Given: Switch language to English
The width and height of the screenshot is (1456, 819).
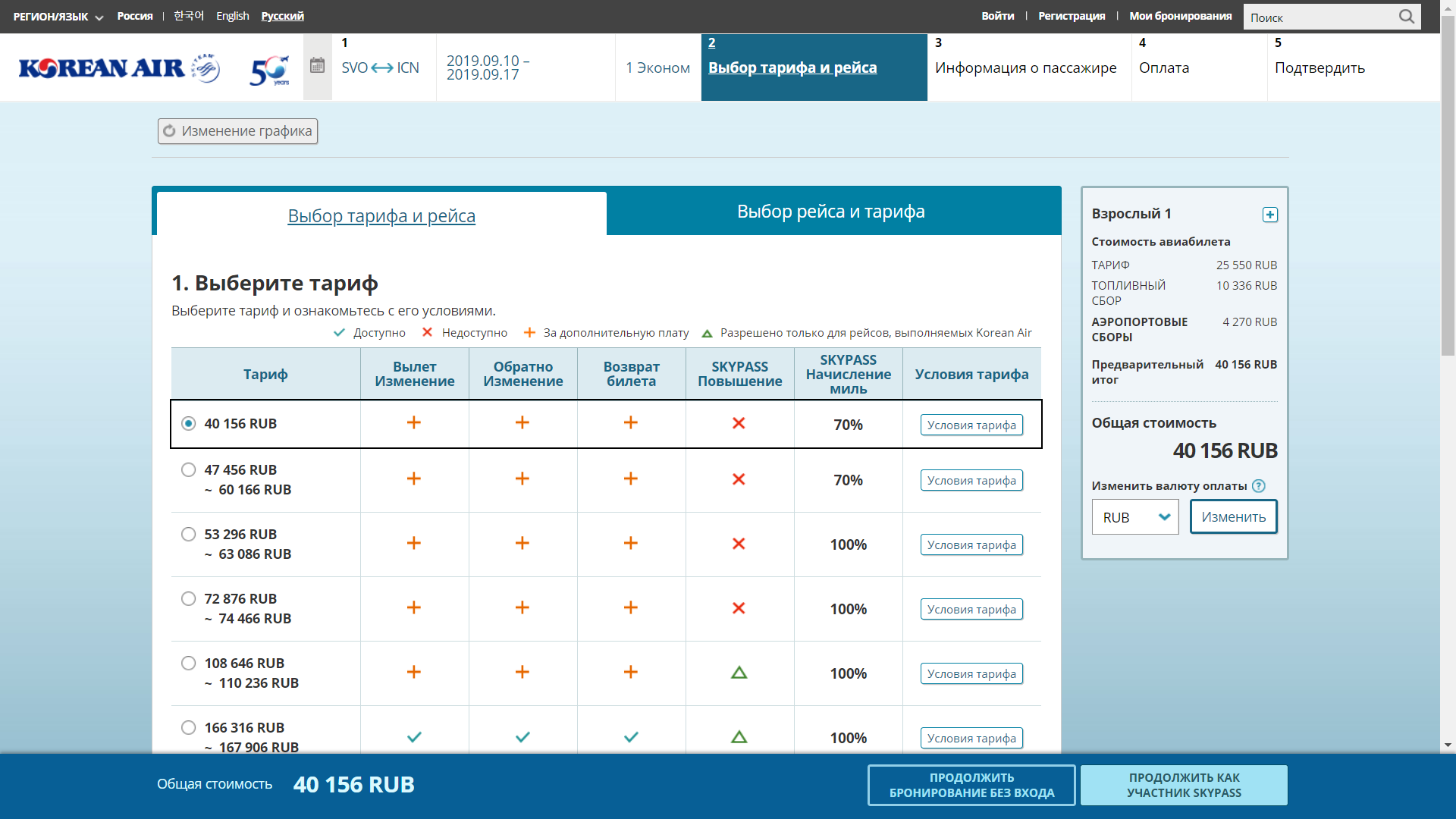Looking at the screenshot, I should 232,16.
